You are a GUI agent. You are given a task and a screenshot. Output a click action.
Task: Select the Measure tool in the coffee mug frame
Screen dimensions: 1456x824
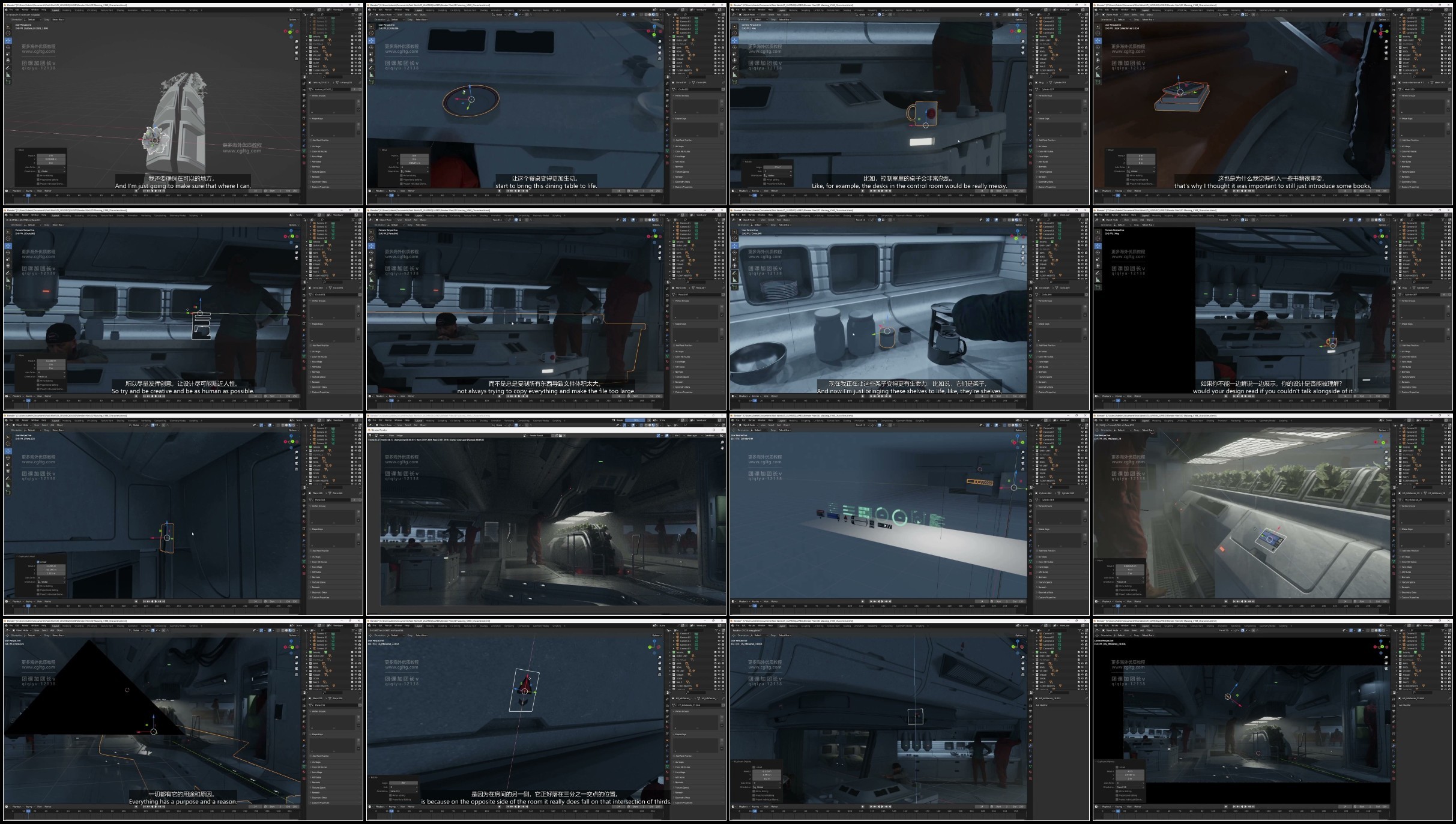click(x=734, y=74)
